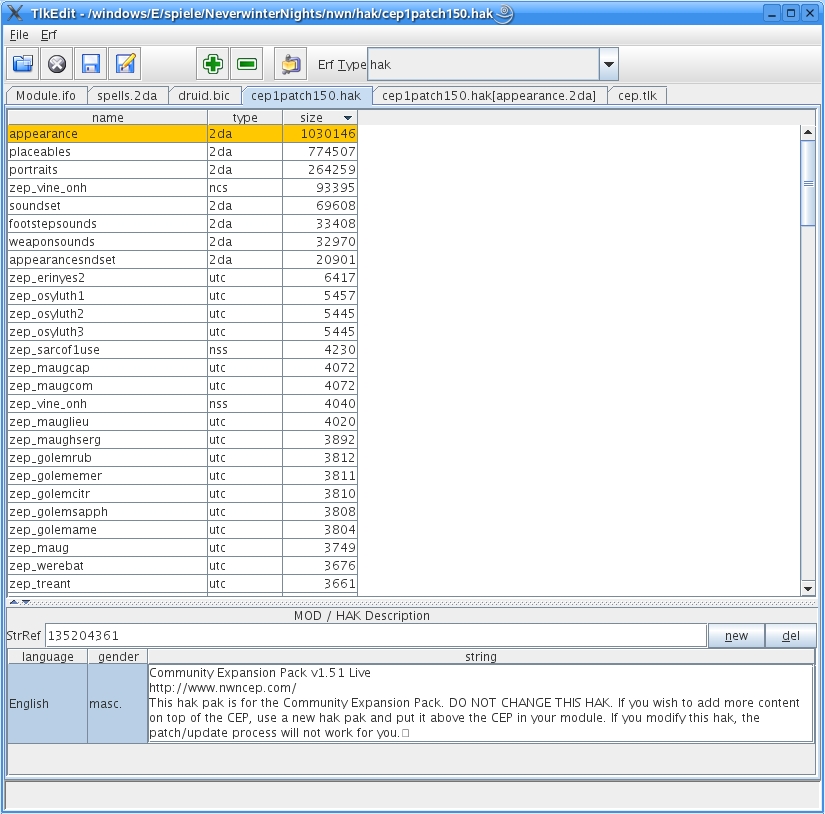
Task: Click the StrRef input field
Action: 375,636
